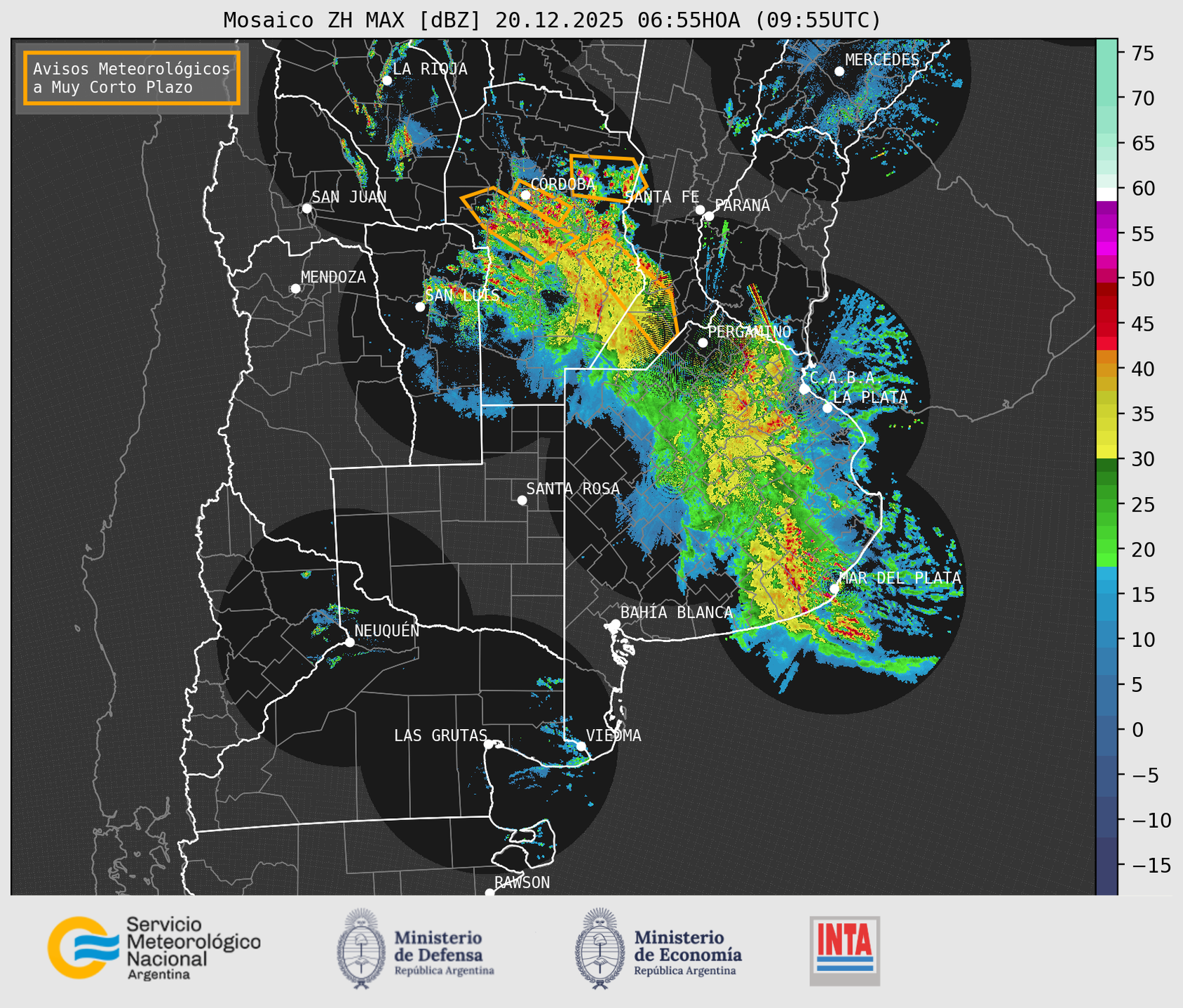This screenshot has width=1183, height=1008.
Task: Click the magenta 55 dBZ color band
Action: point(1106,233)
